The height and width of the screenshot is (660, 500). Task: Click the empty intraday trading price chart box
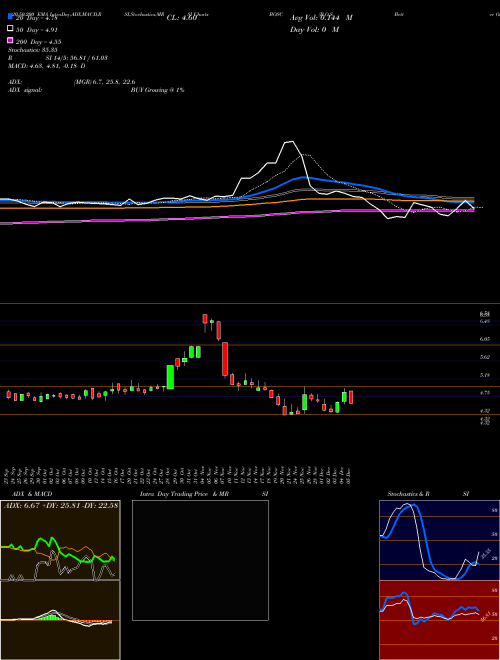point(200,560)
